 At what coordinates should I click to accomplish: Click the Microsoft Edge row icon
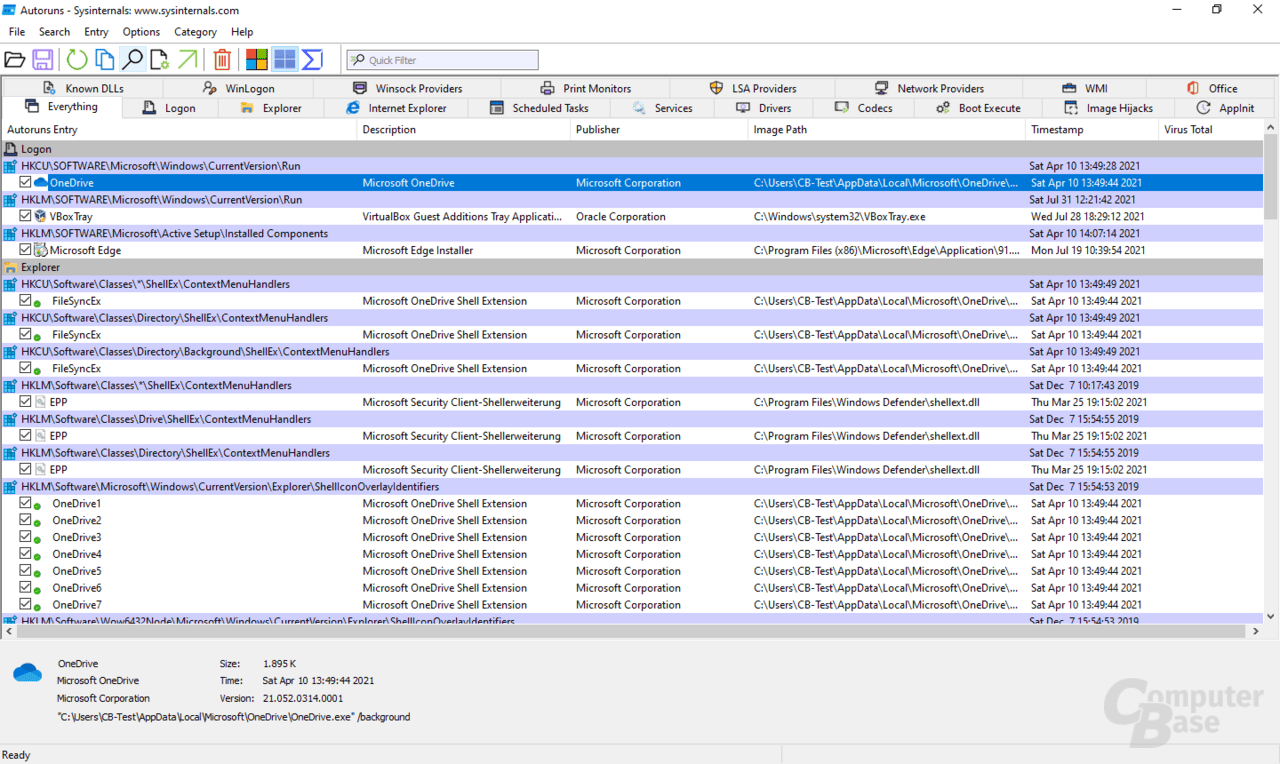click(x=41, y=250)
